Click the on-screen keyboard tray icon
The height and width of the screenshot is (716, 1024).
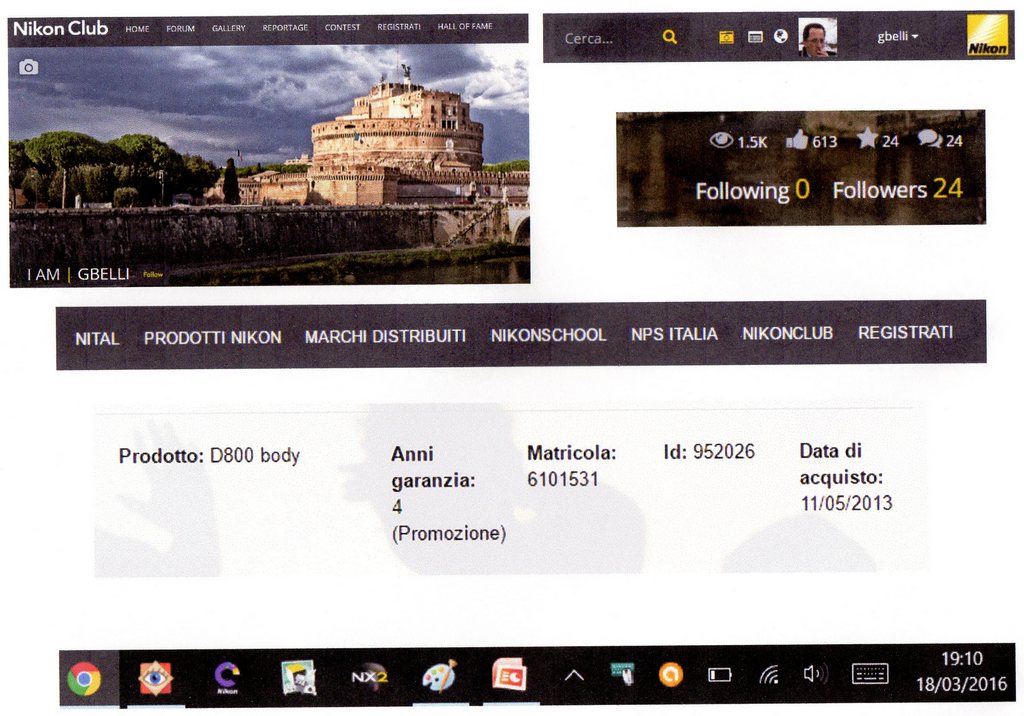869,675
